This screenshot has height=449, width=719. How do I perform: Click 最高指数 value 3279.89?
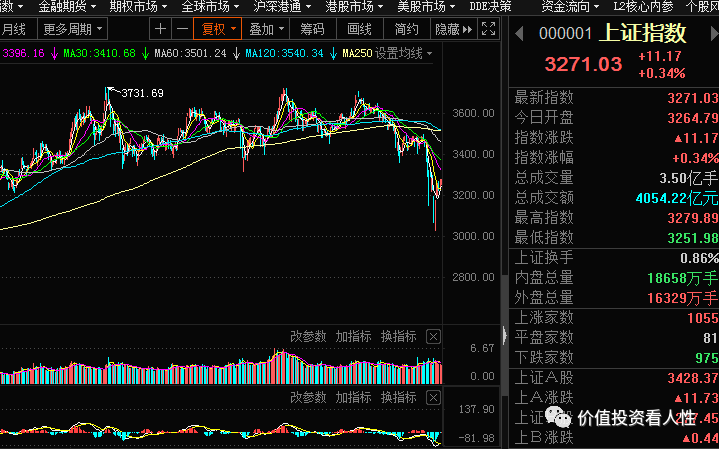point(693,218)
